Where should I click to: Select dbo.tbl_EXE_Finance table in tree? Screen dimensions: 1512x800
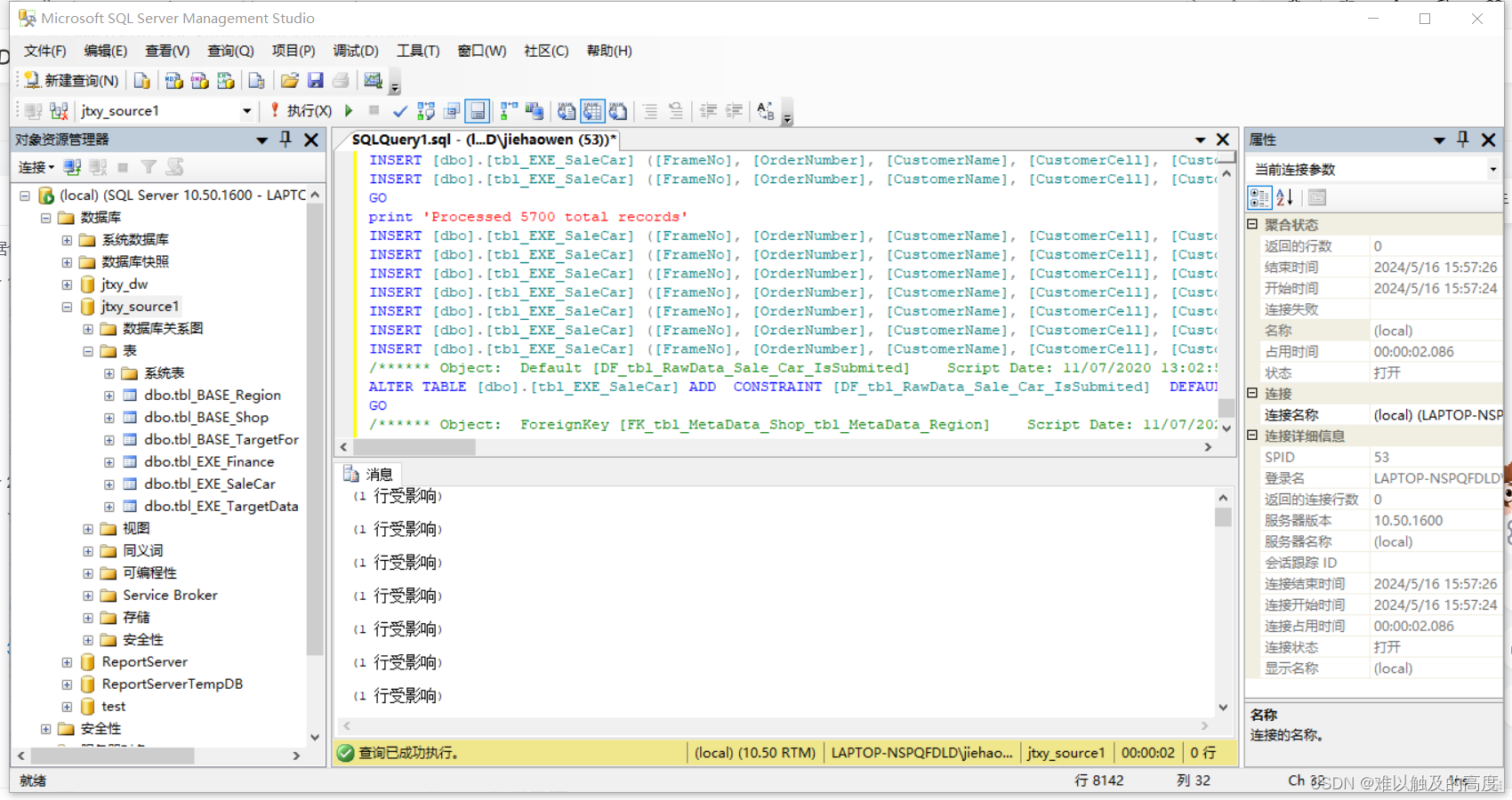pos(209,461)
